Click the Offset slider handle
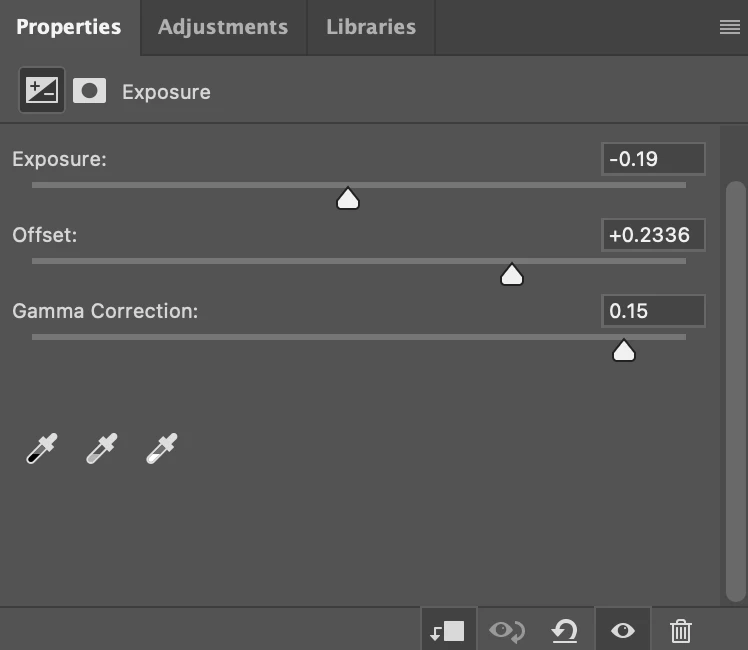 [511, 274]
